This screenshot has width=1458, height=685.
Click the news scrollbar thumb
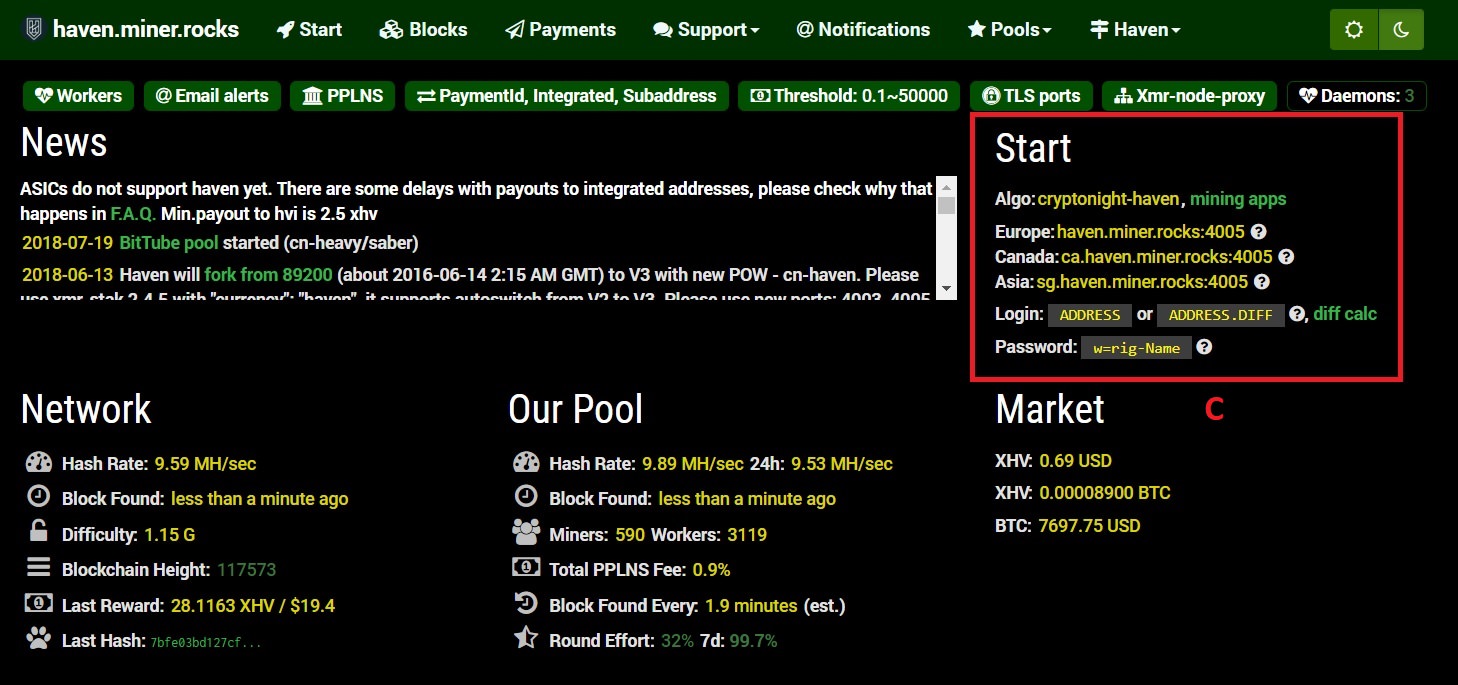point(946,206)
